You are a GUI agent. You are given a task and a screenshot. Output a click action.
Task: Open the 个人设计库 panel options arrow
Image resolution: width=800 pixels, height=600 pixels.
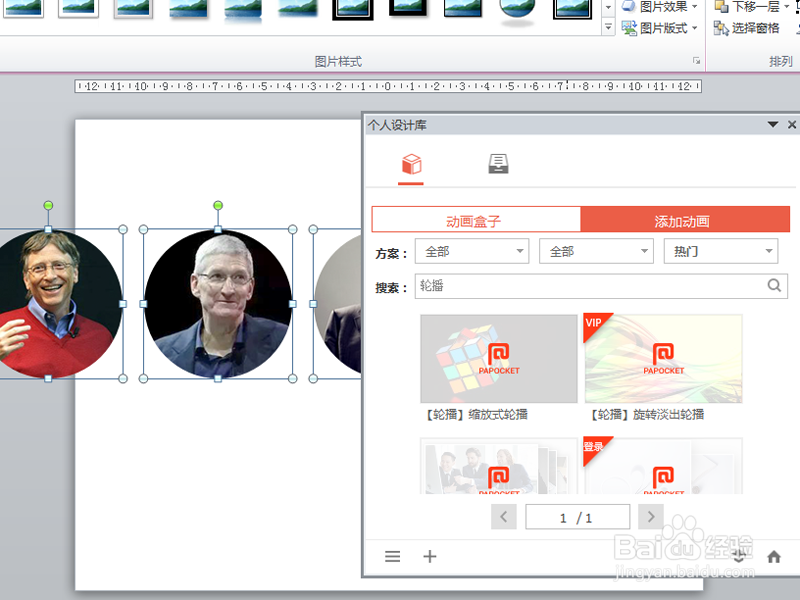click(772, 124)
